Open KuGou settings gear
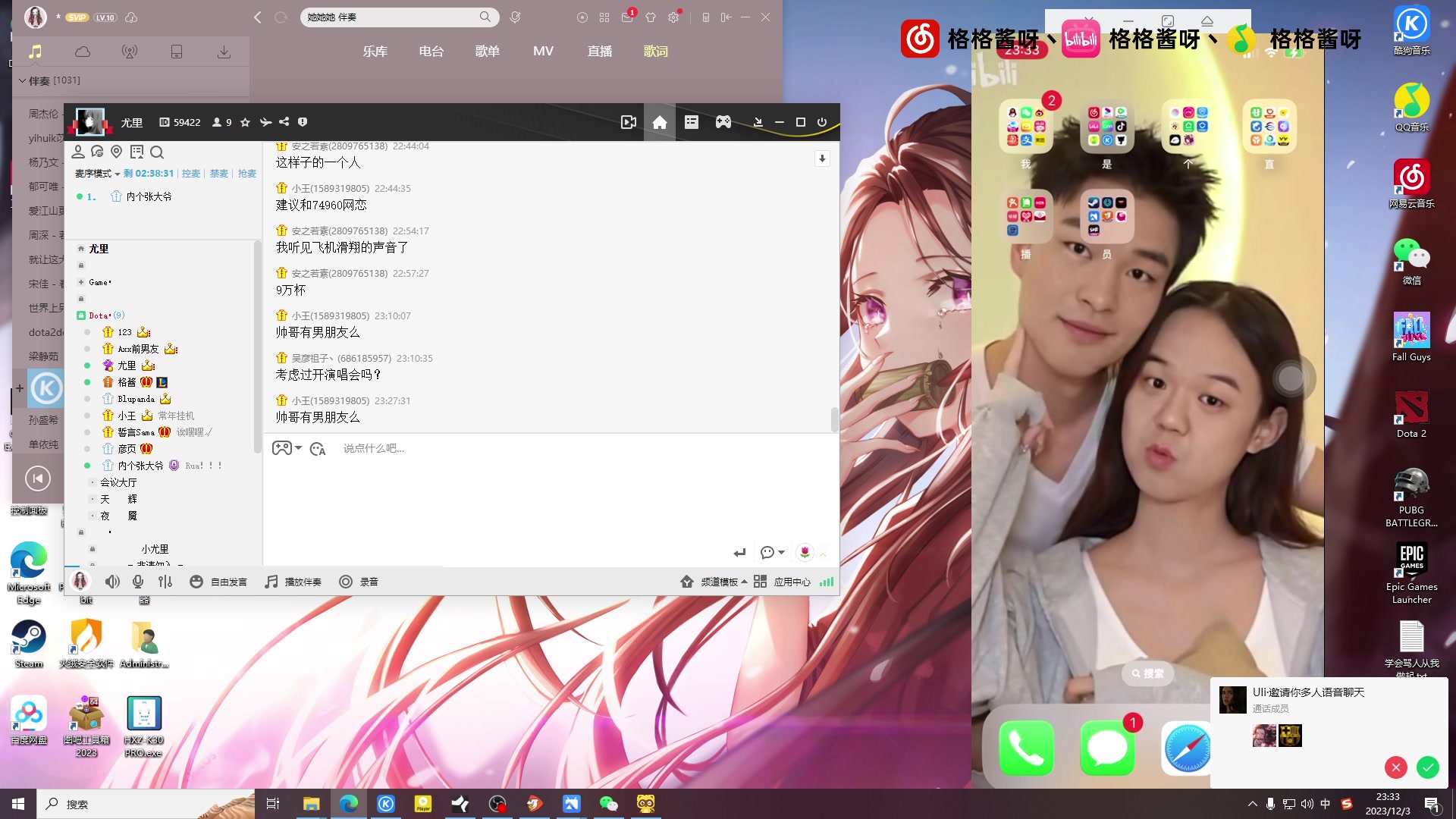This screenshot has width=1456, height=819. pyautogui.click(x=673, y=17)
